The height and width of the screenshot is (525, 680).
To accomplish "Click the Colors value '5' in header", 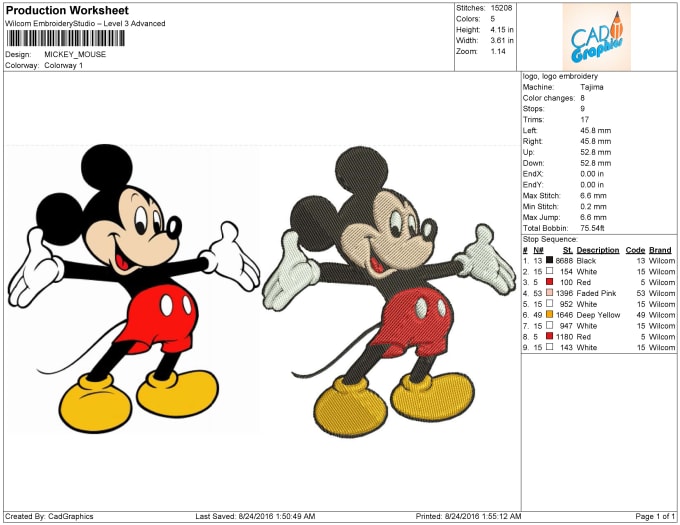I will 493,19.
